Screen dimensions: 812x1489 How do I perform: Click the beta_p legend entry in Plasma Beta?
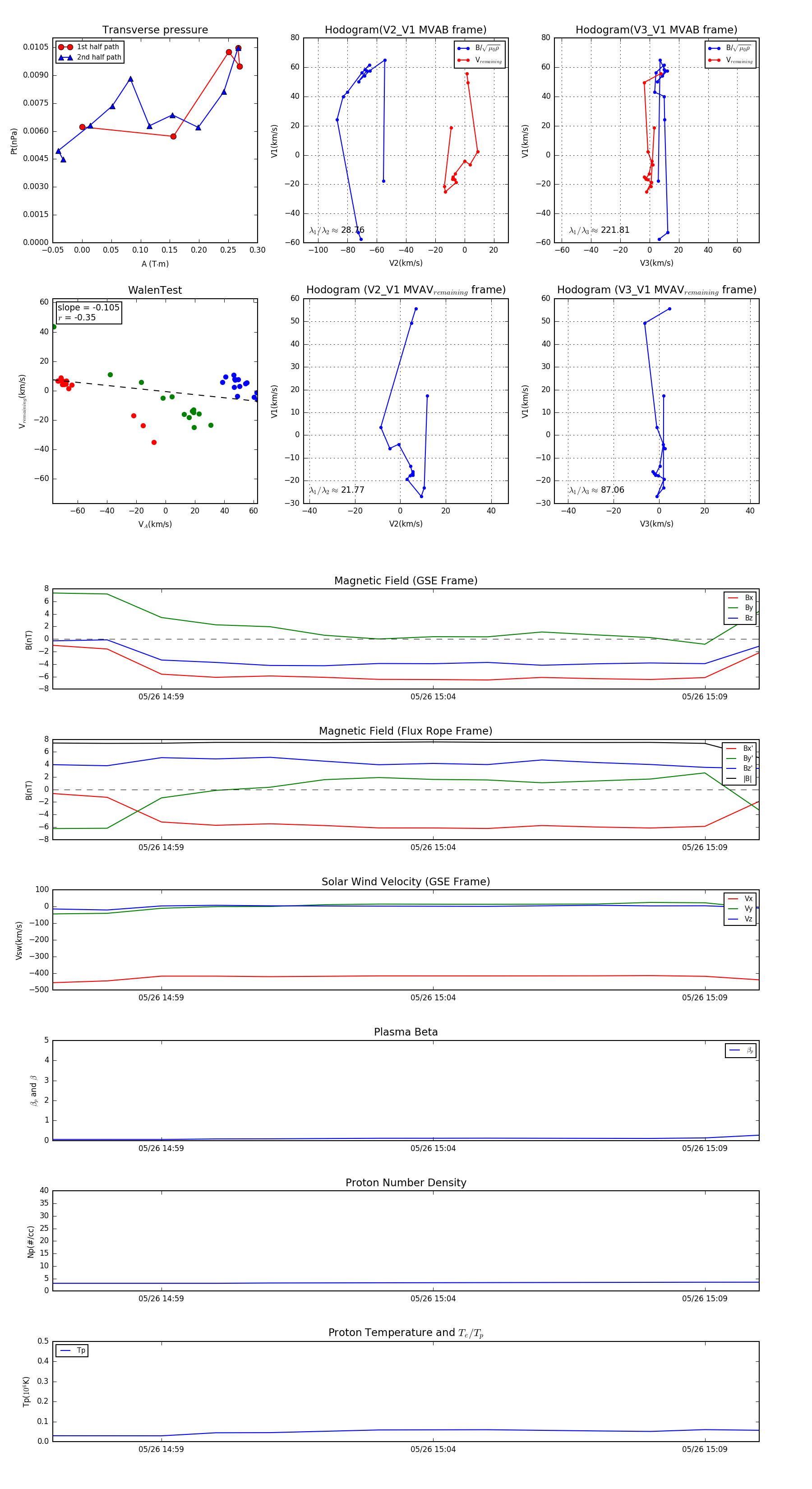(x=741, y=1050)
